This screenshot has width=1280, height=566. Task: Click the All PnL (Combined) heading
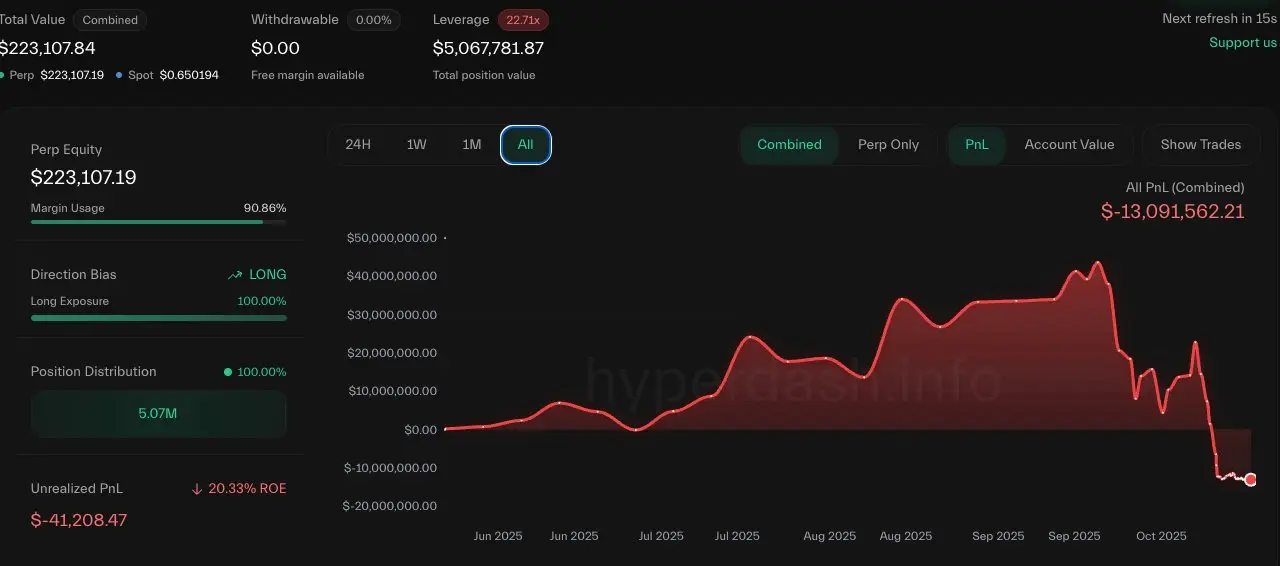tap(1185, 187)
